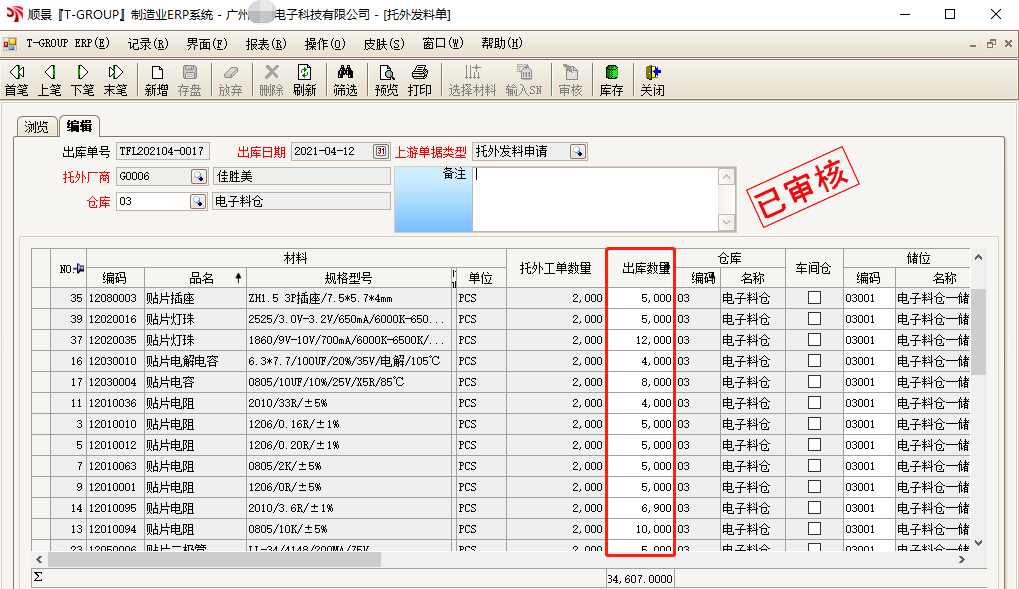Toggle 车间仓 checkbox for row 12030010
This screenshot has height=589, width=1019.
tap(814, 361)
